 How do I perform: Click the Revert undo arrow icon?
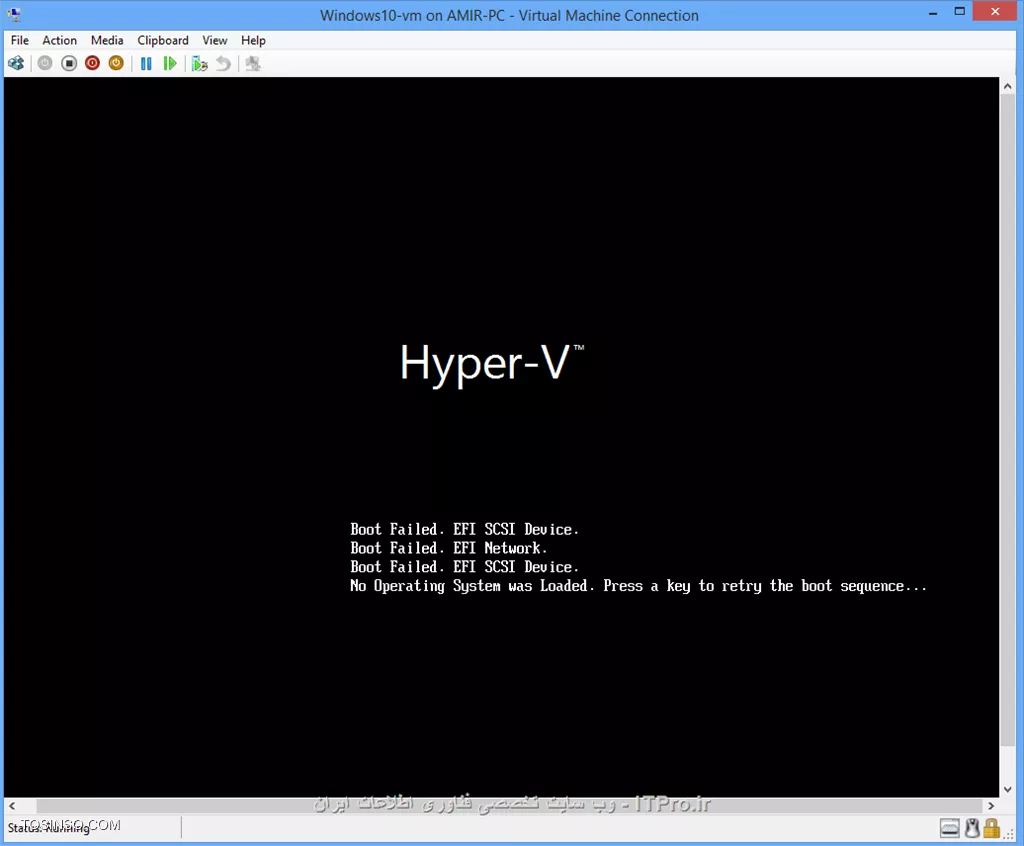pos(223,63)
